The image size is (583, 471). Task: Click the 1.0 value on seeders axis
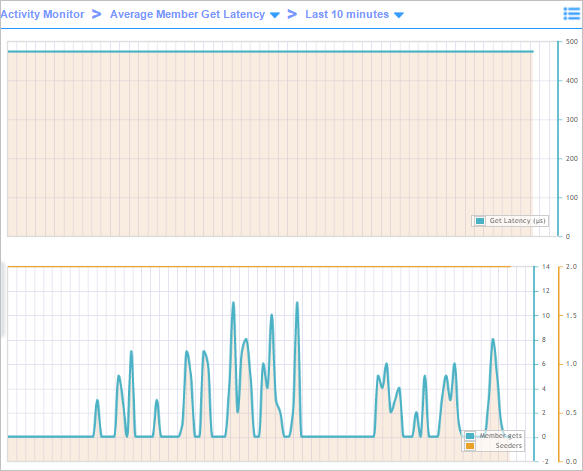pyautogui.click(x=571, y=364)
